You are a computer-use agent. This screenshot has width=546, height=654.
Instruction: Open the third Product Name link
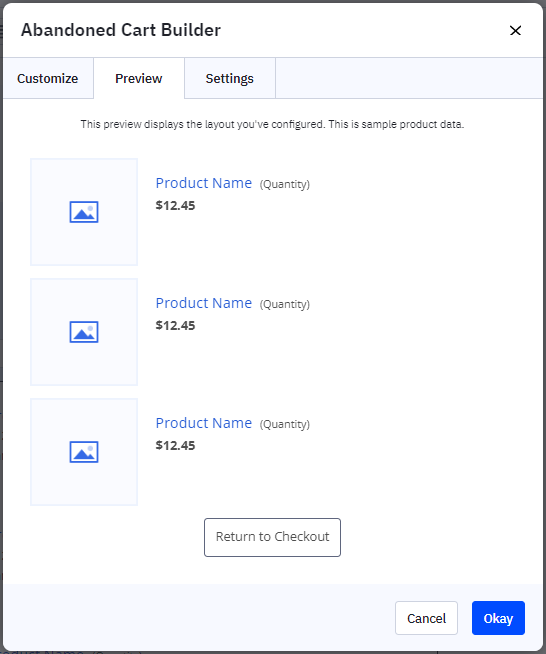tap(204, 423)
